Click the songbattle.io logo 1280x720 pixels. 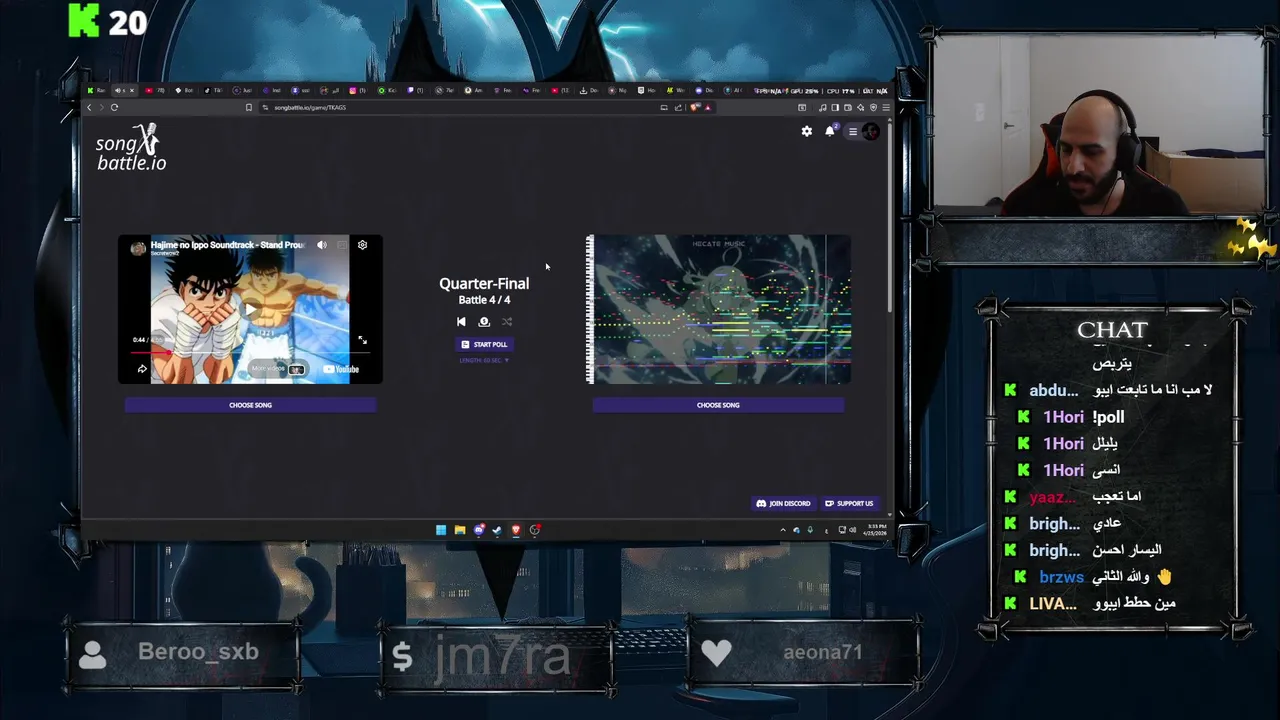[131, 147]
